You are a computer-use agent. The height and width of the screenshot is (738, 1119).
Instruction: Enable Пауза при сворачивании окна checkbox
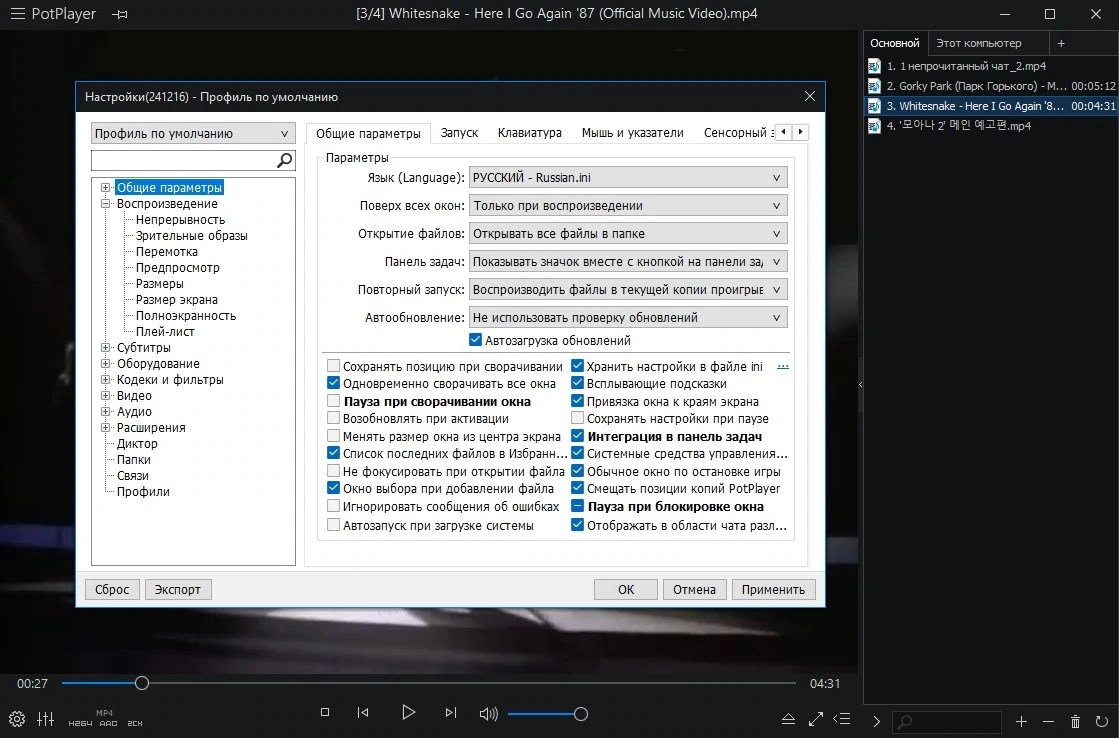pyautogui.click(x=333, y=401)
